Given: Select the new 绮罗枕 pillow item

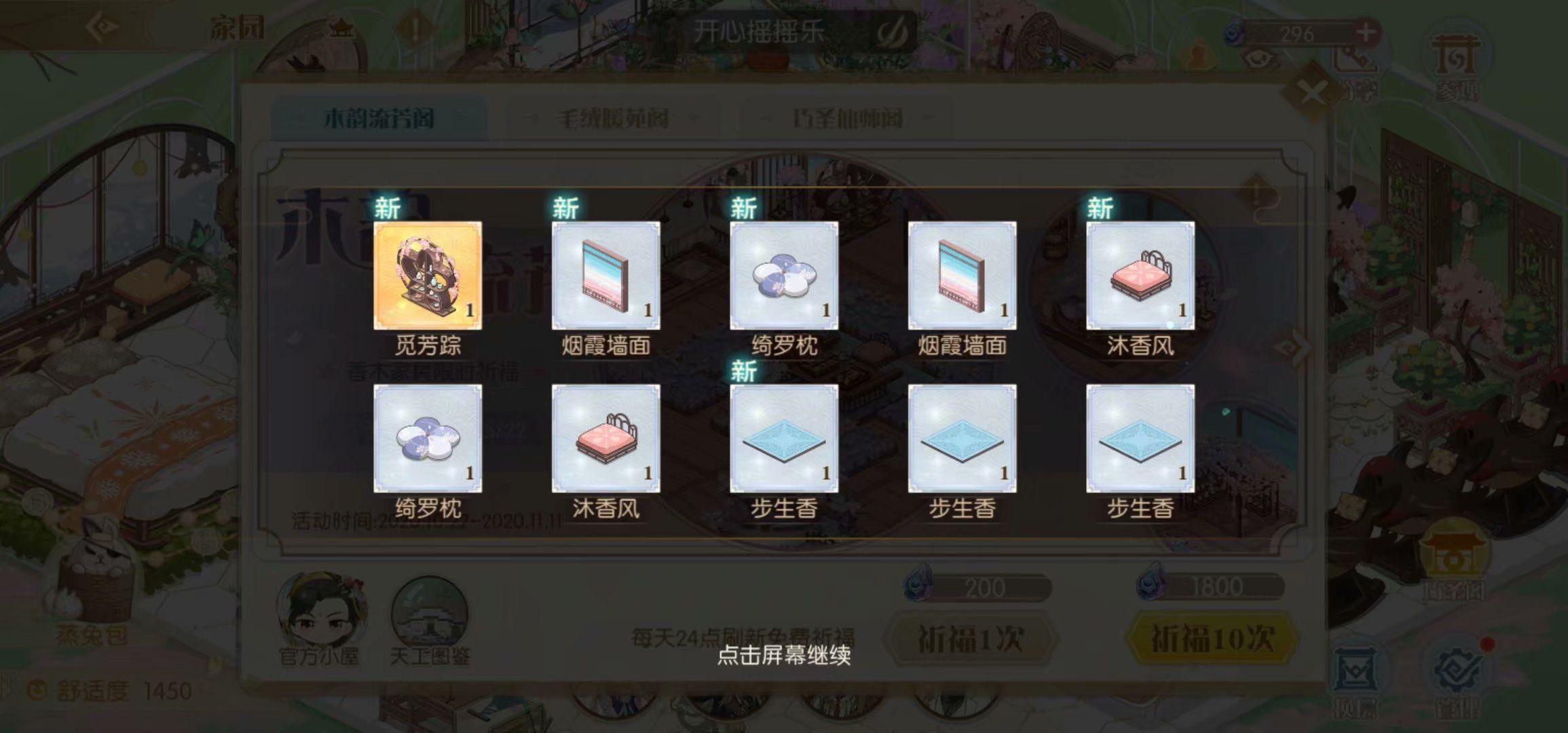Looking at the screenshot, I should tap(784, 276).
